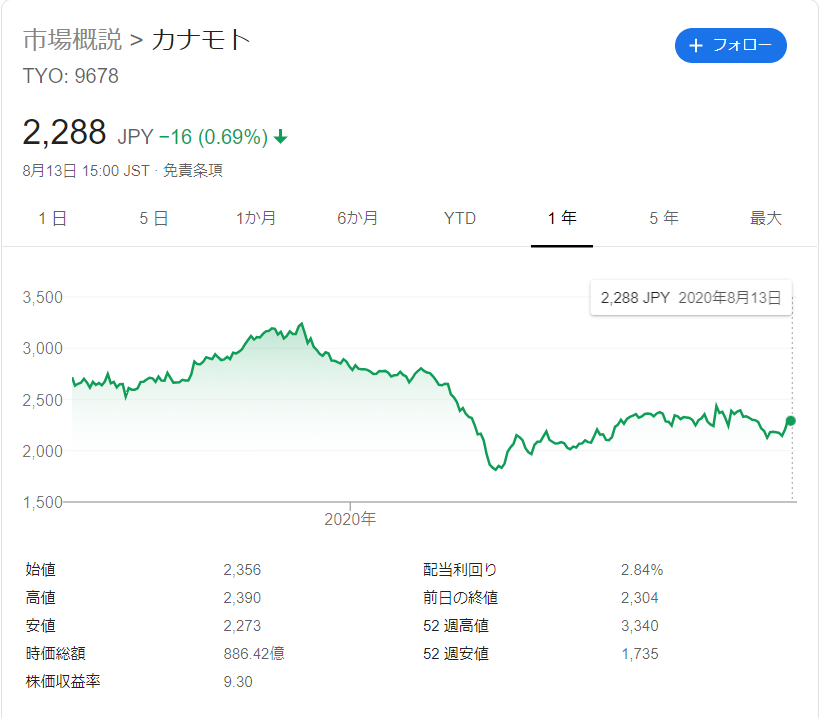The height and width of the screenshot is (718, 824).
Task: Click the plus icon in Follow button
Action: pos(697,46)
